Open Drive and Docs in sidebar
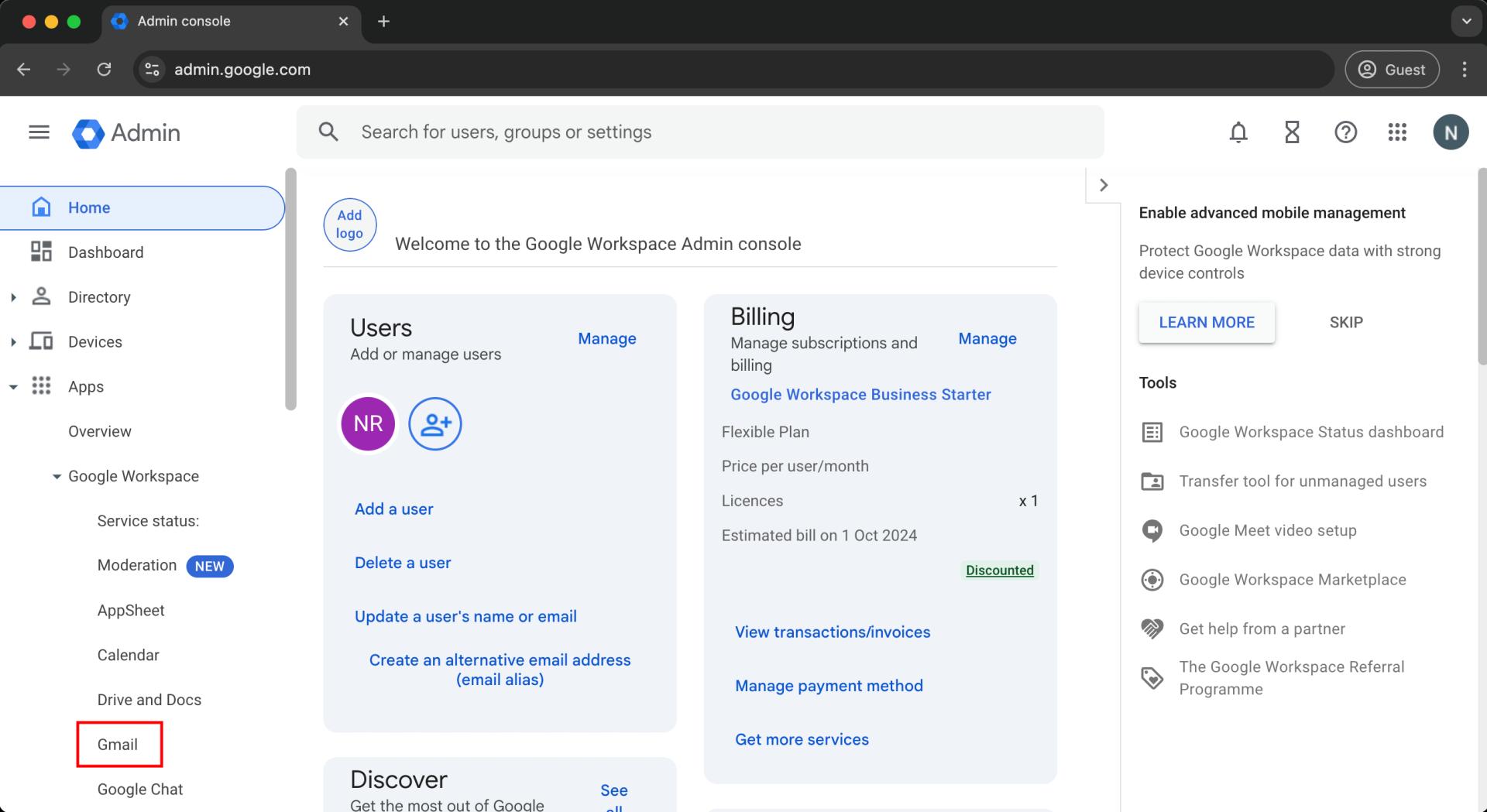 coord(149,700)
